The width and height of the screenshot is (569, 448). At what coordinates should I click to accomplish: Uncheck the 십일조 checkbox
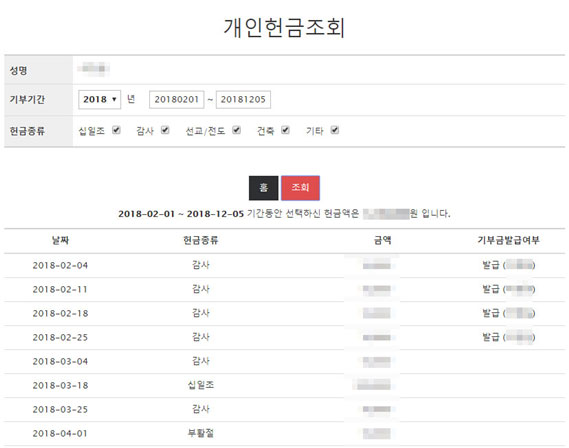[x=116, y=130]
